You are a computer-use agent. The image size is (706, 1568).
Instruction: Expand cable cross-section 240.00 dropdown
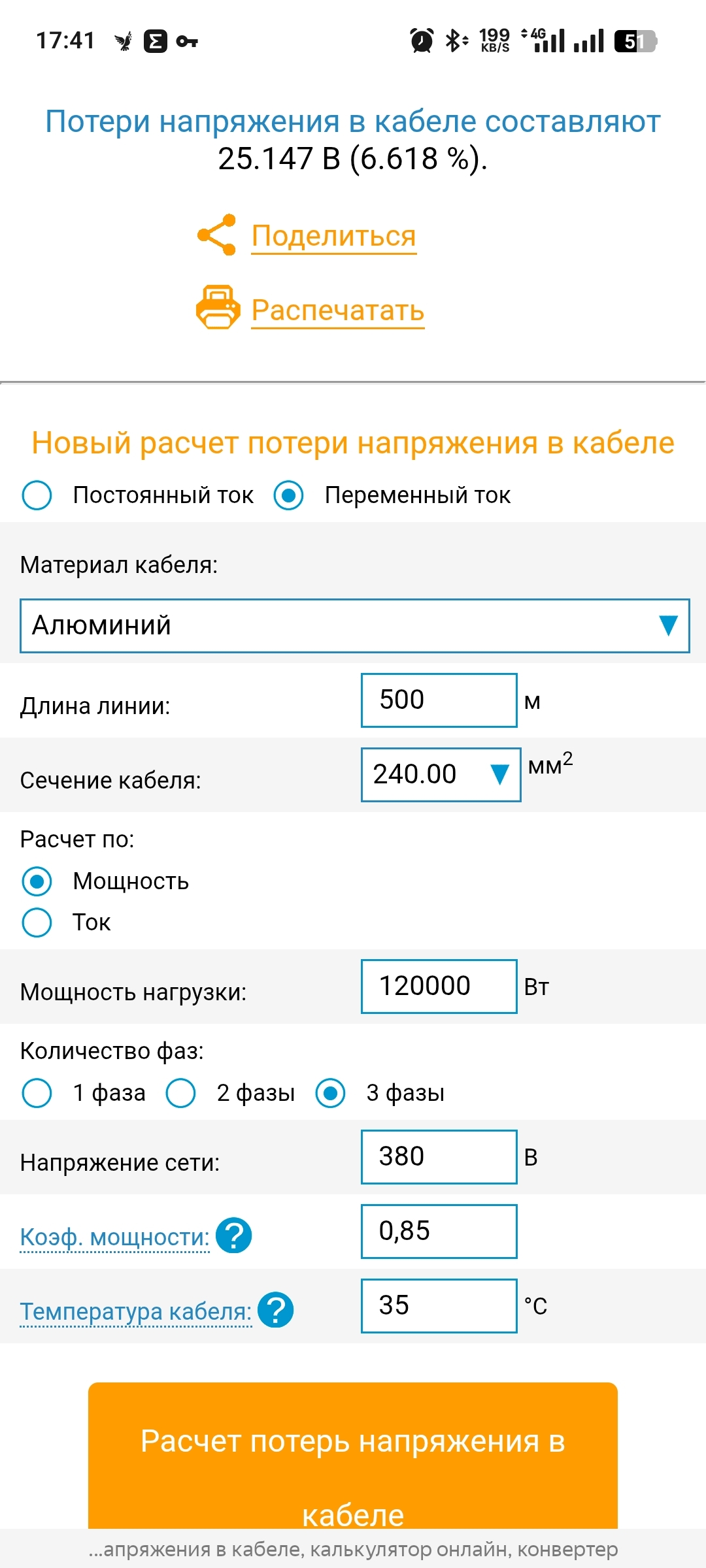coord(441,775)
